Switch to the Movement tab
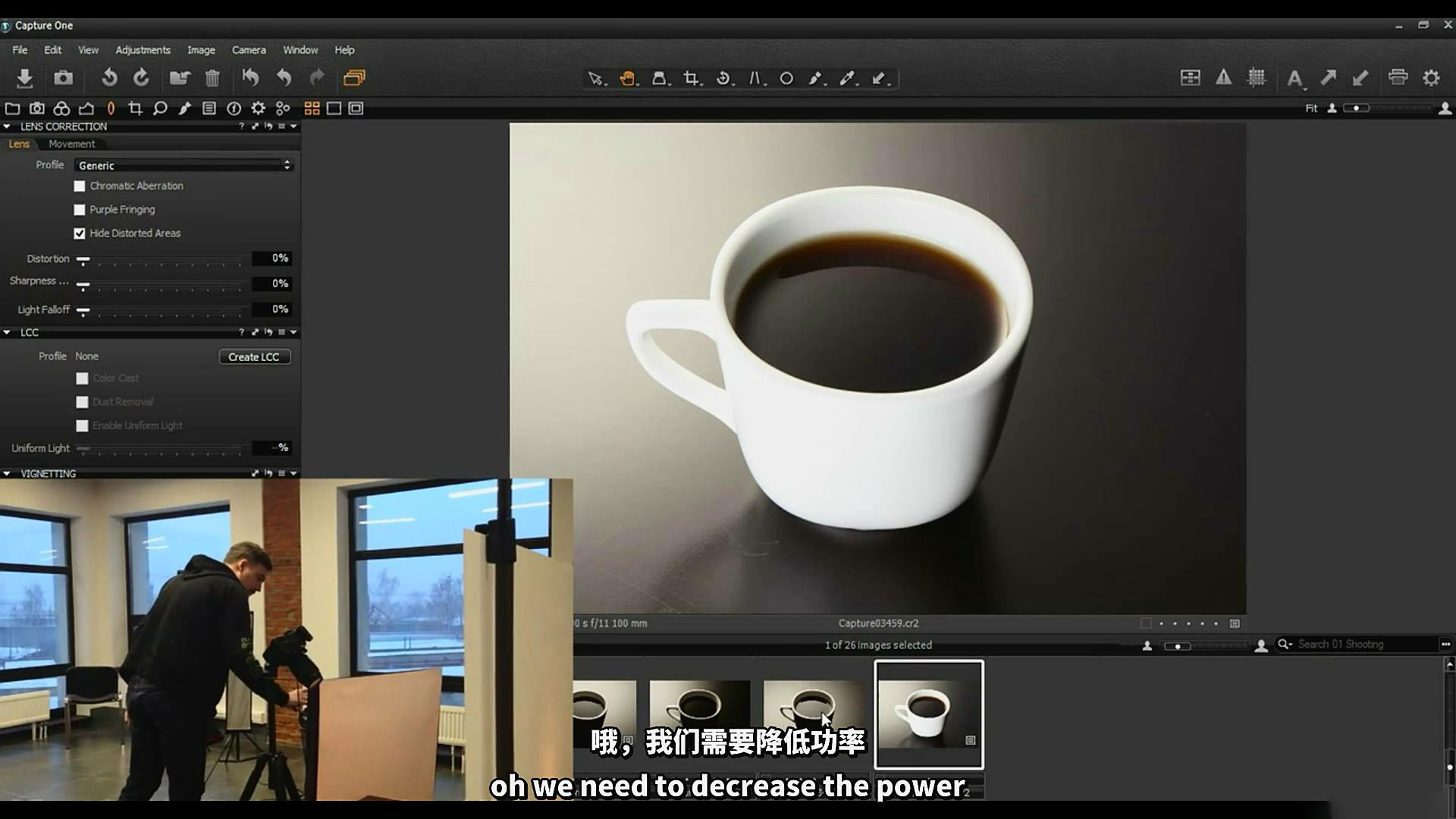The image size is (1456, 819). [x=71, y=144]
